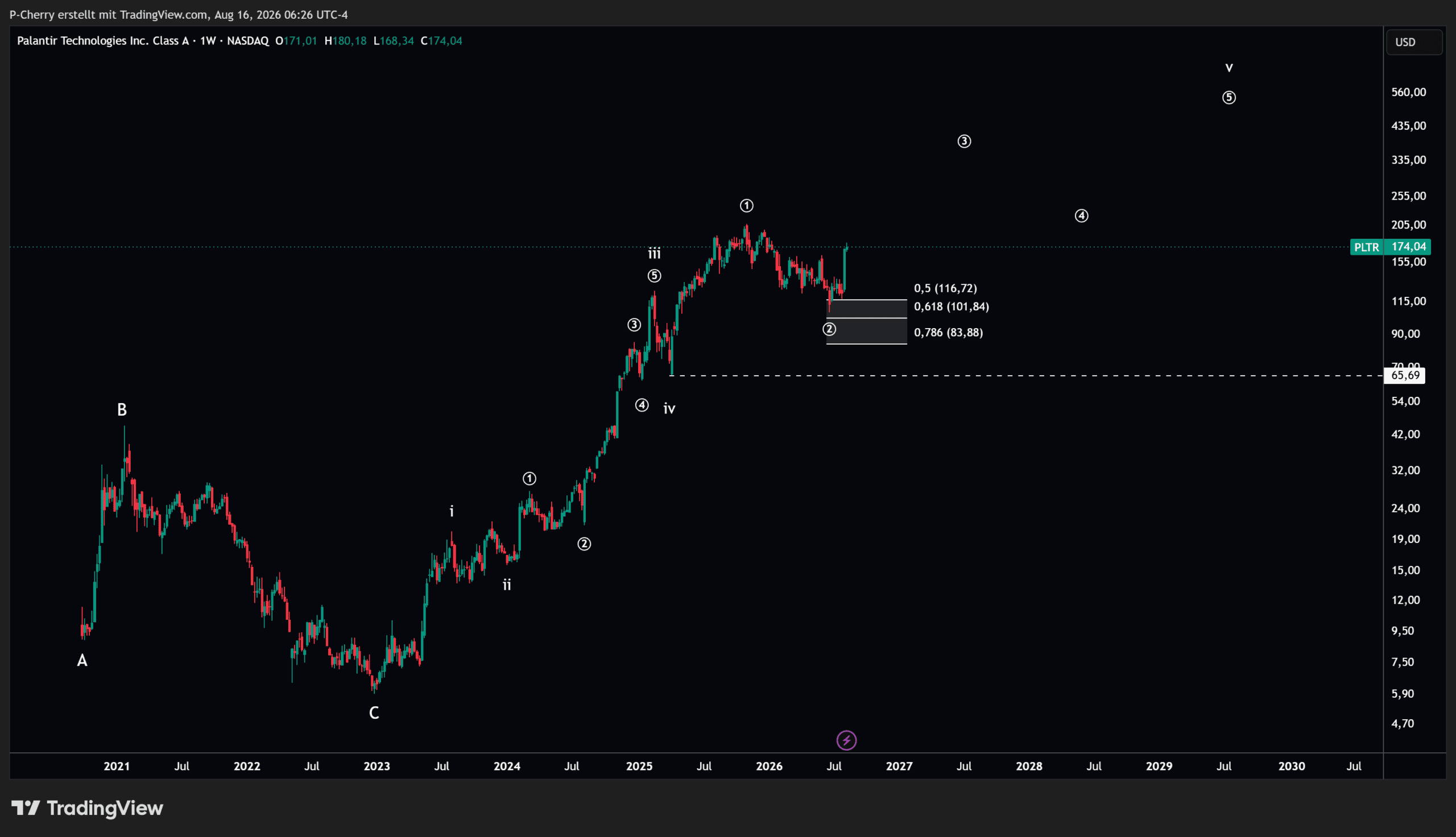Click the 2022 time axis label
The width and height of the screenshot is (1456, 837).
click(247, 766)
